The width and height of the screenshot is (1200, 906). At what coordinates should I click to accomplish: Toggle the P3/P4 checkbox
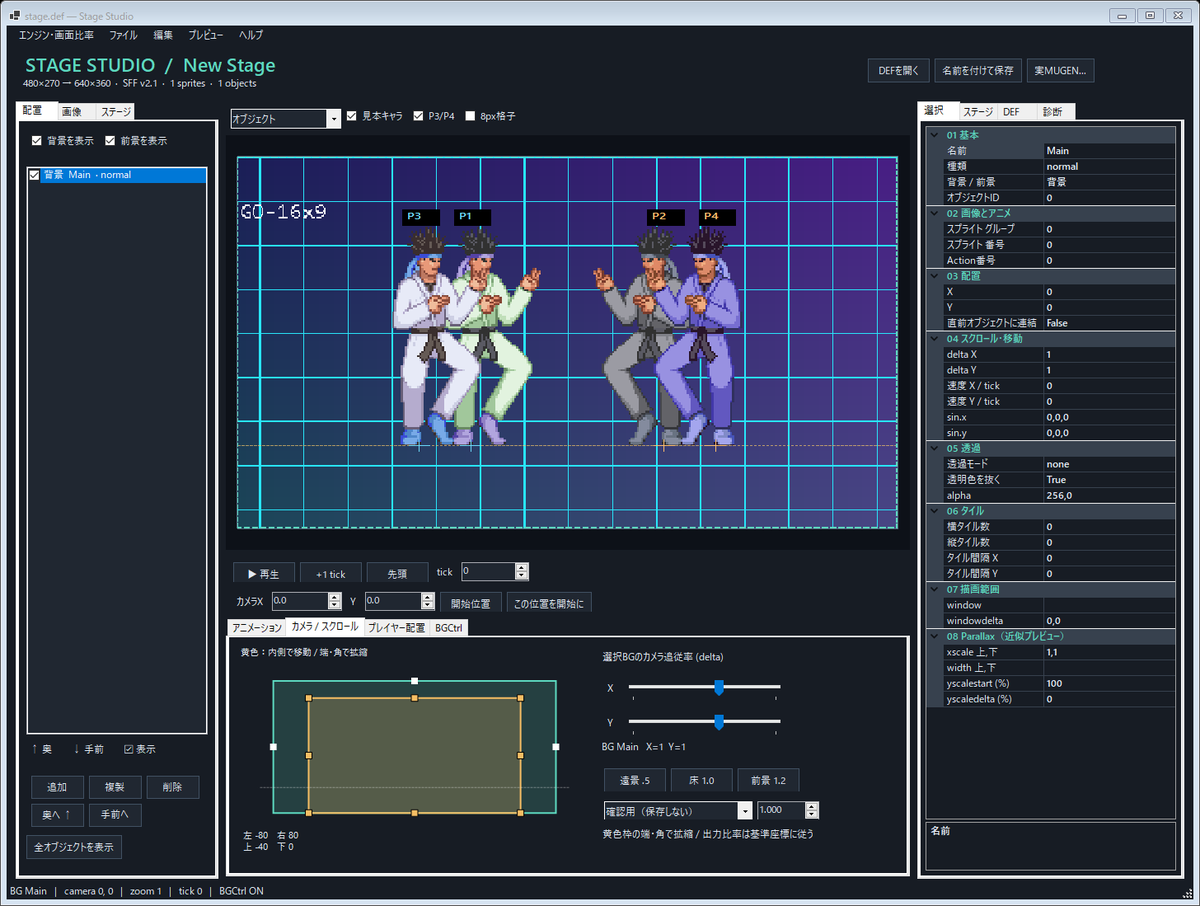[419, 116]
